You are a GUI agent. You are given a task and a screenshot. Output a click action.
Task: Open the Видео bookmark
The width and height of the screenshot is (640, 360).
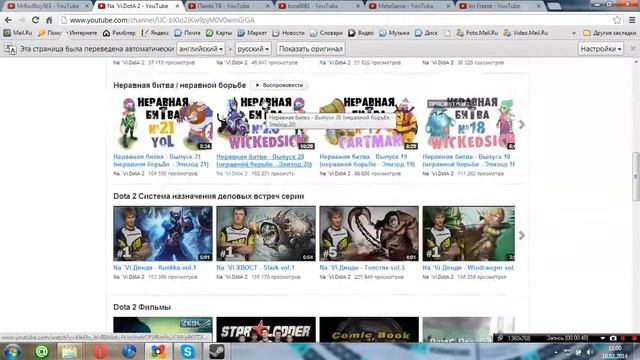pos(361,33)
